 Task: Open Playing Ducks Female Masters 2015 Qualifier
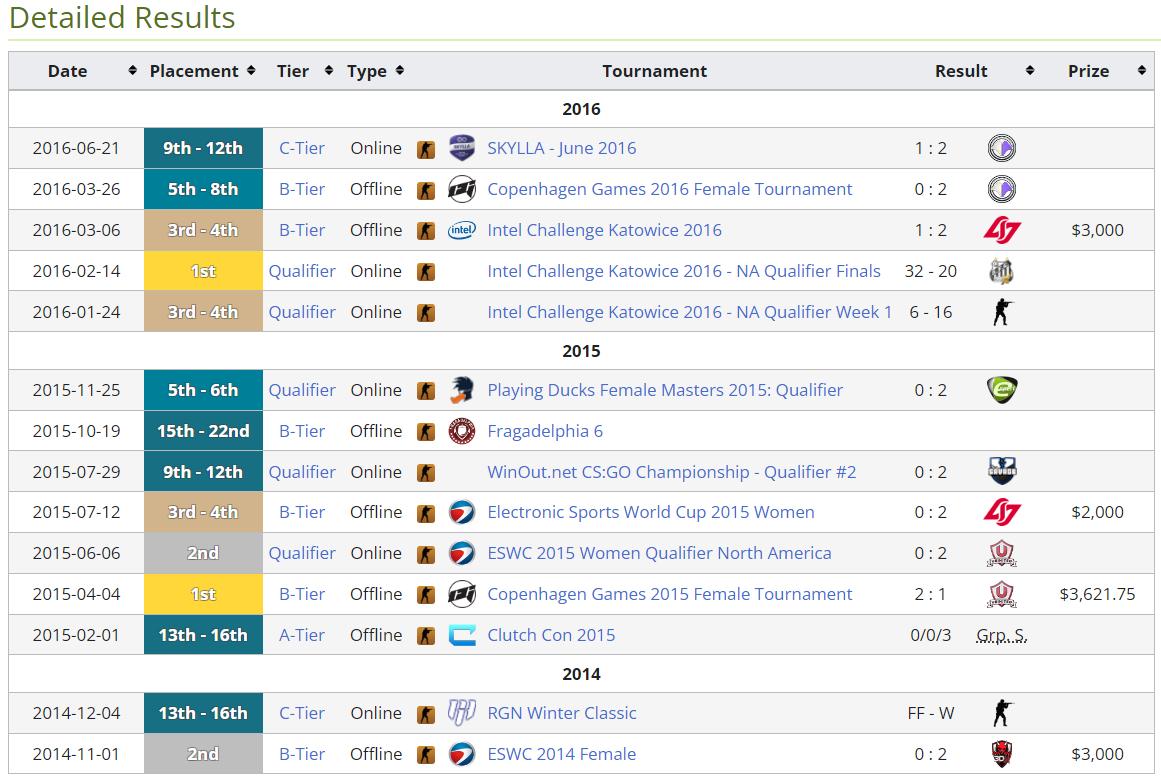pos(665,390)
